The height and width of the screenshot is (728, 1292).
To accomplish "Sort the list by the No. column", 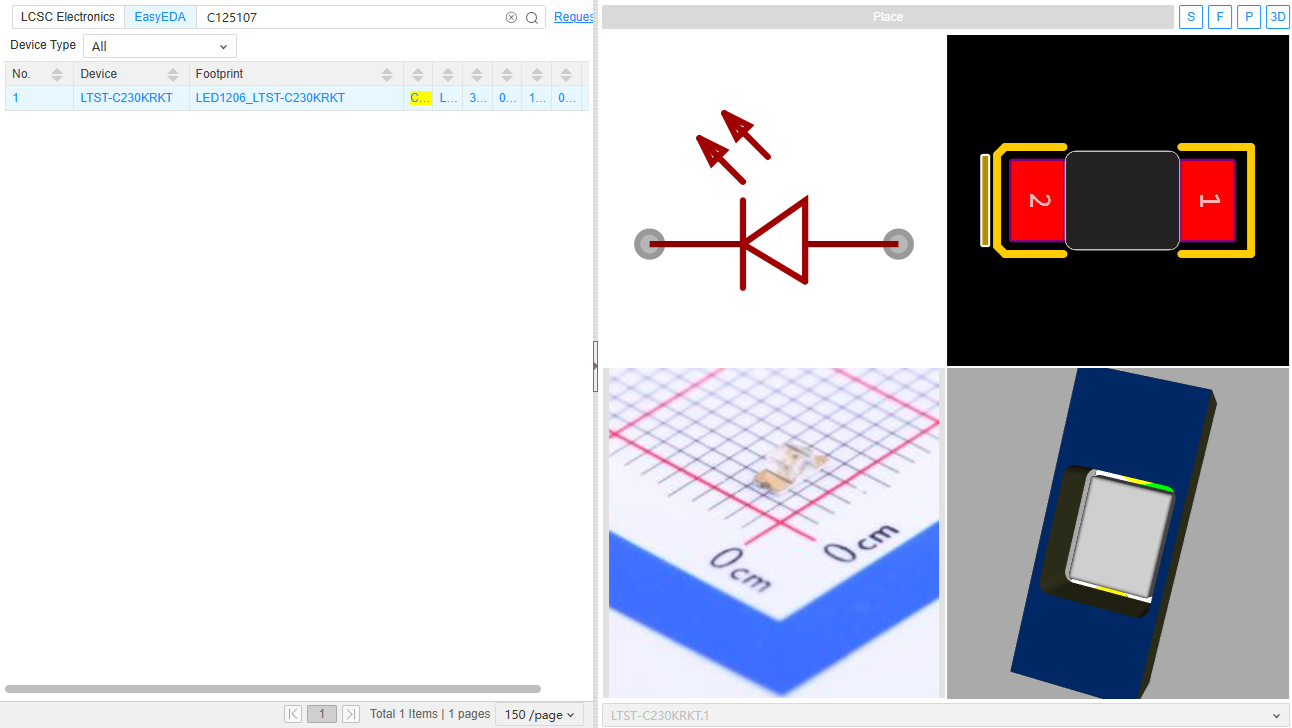I will 57,74.
